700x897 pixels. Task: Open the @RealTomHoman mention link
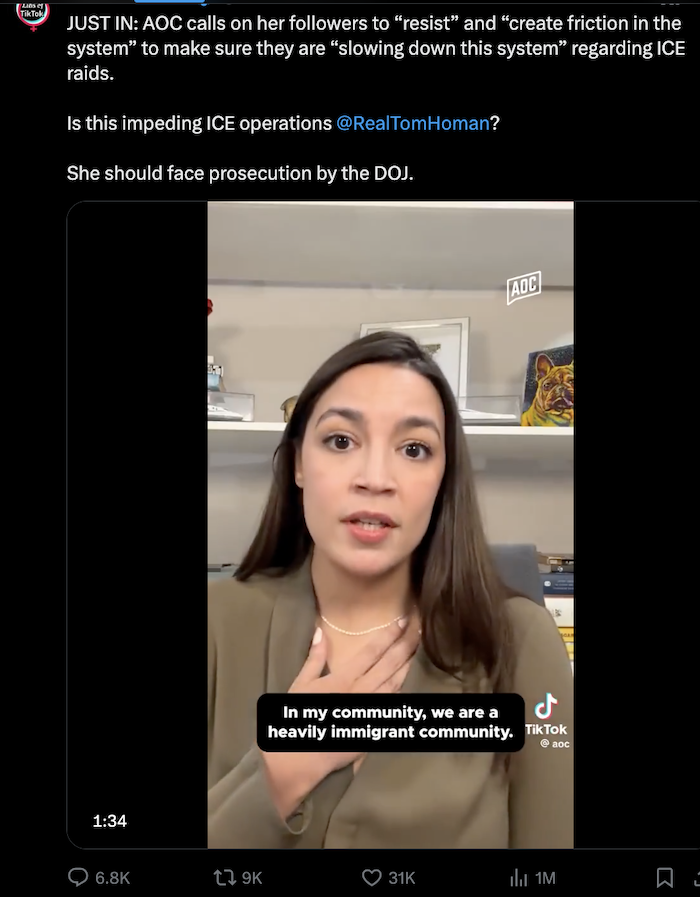click(413, 123)
